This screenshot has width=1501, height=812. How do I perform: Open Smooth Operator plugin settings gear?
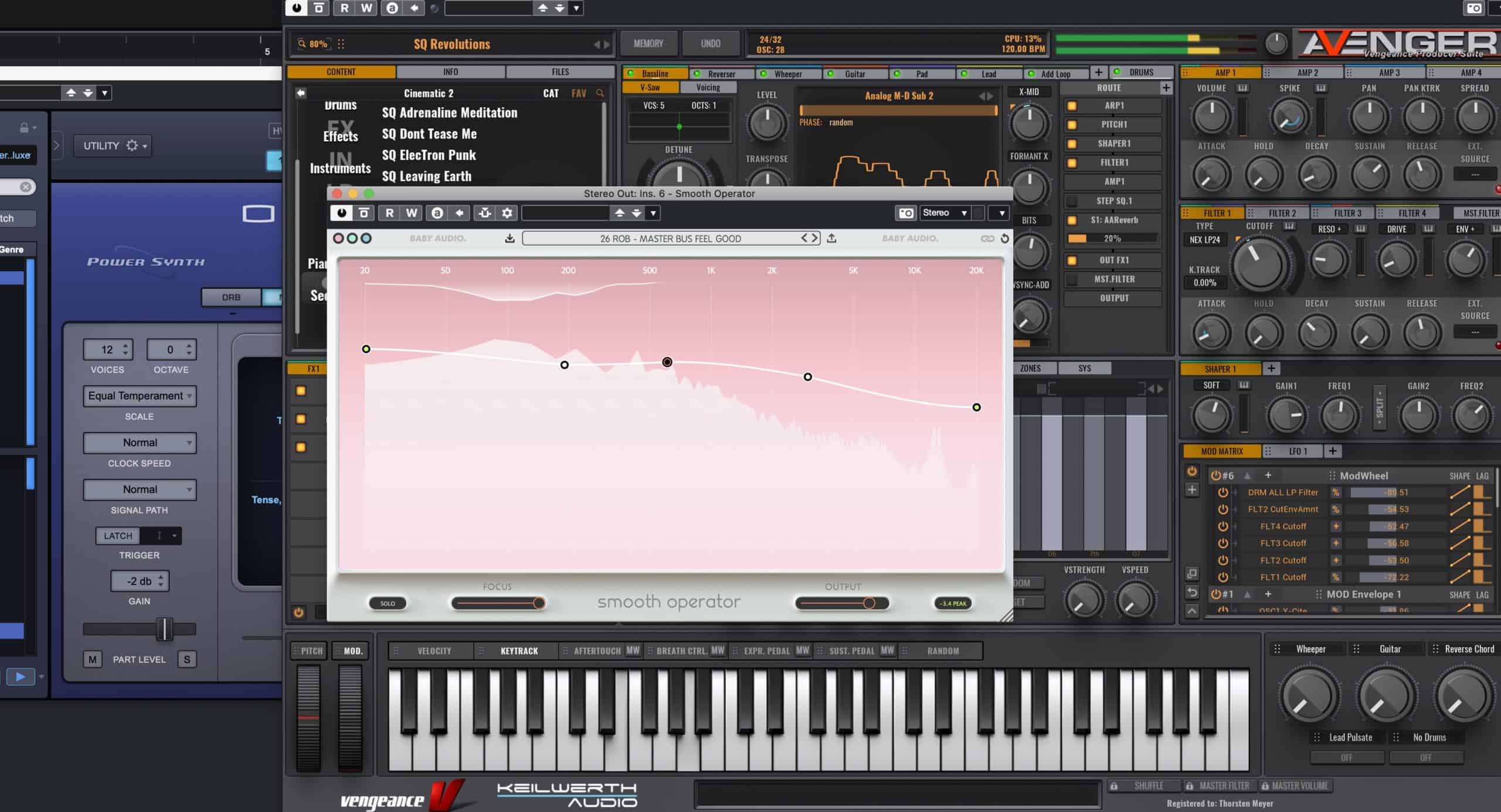coord(507,213)
